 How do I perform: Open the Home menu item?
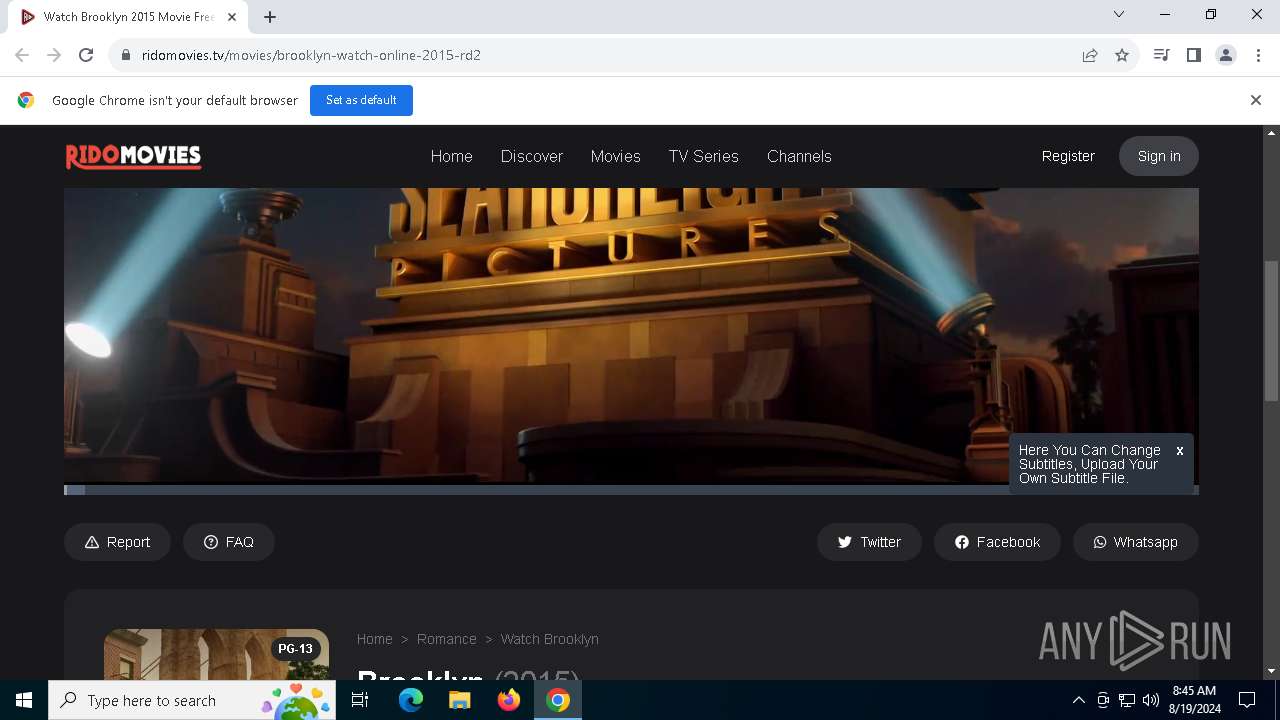coord(451,156)
